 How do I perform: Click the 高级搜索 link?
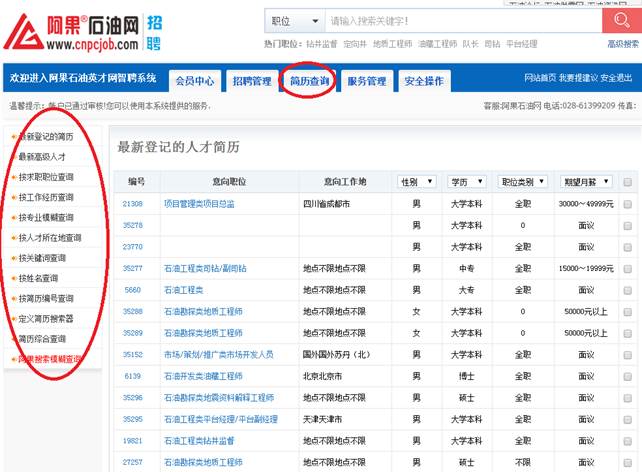pyautogui.click(x=620, y=44)
